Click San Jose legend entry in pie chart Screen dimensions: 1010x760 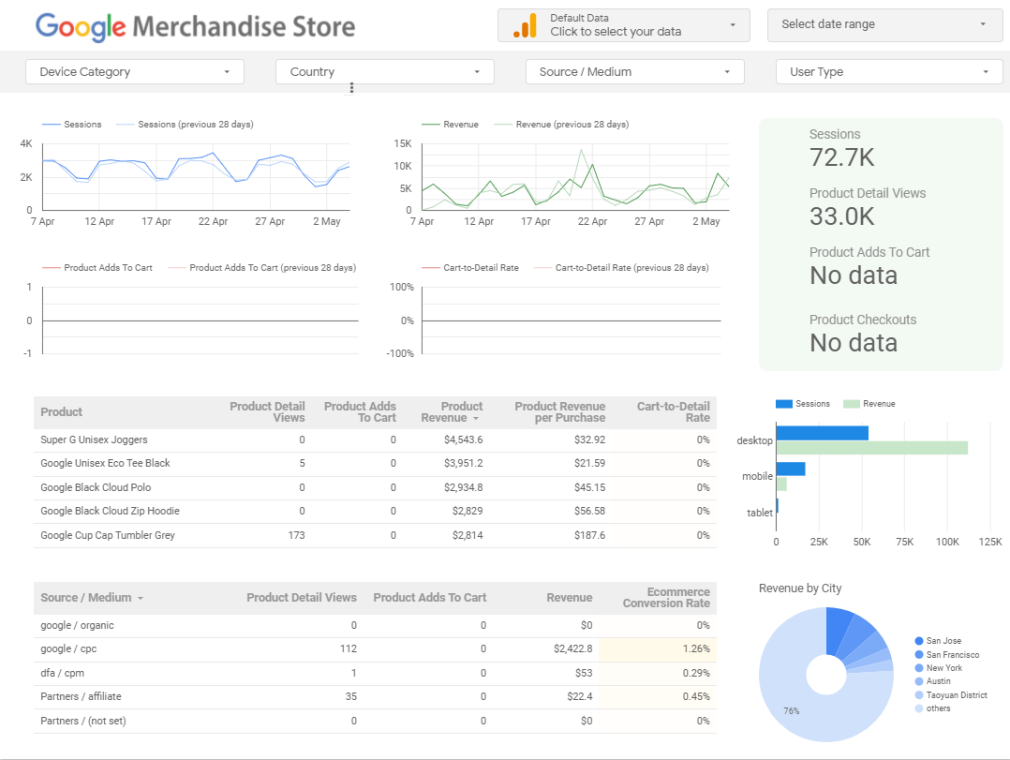(x=938, y=641)
